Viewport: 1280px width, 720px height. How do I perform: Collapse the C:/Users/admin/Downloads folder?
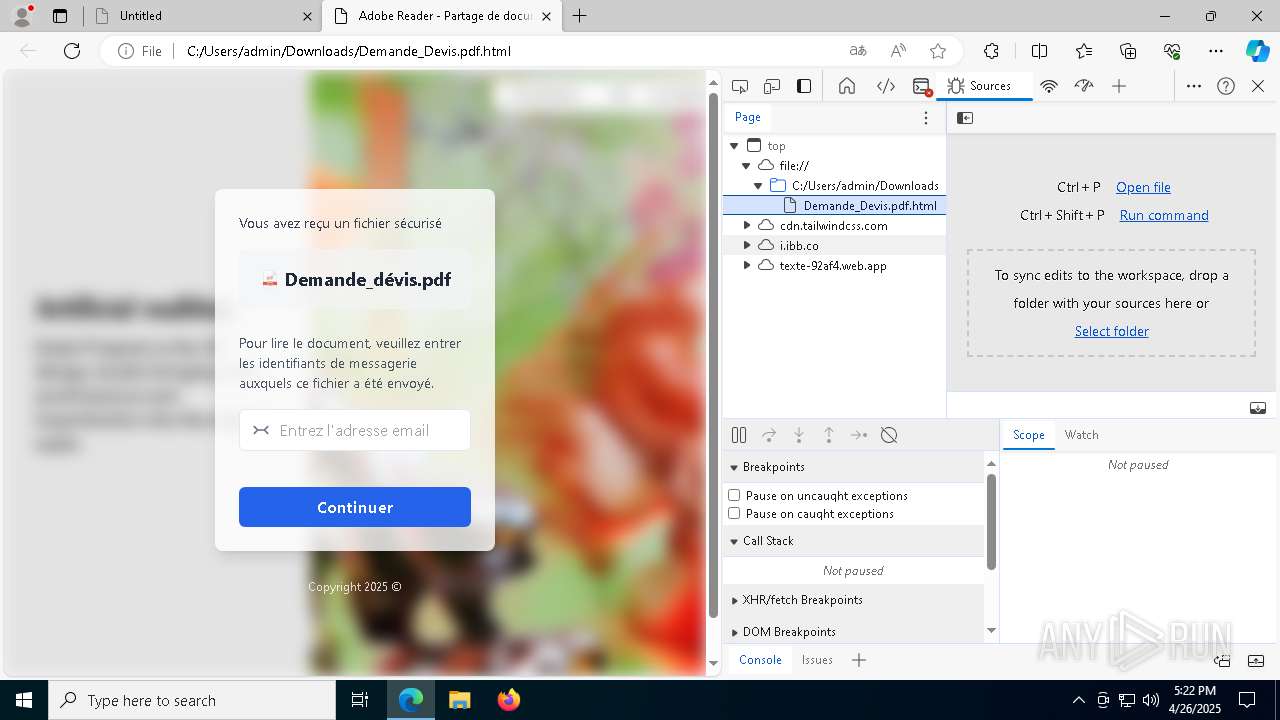coord(758,186)
